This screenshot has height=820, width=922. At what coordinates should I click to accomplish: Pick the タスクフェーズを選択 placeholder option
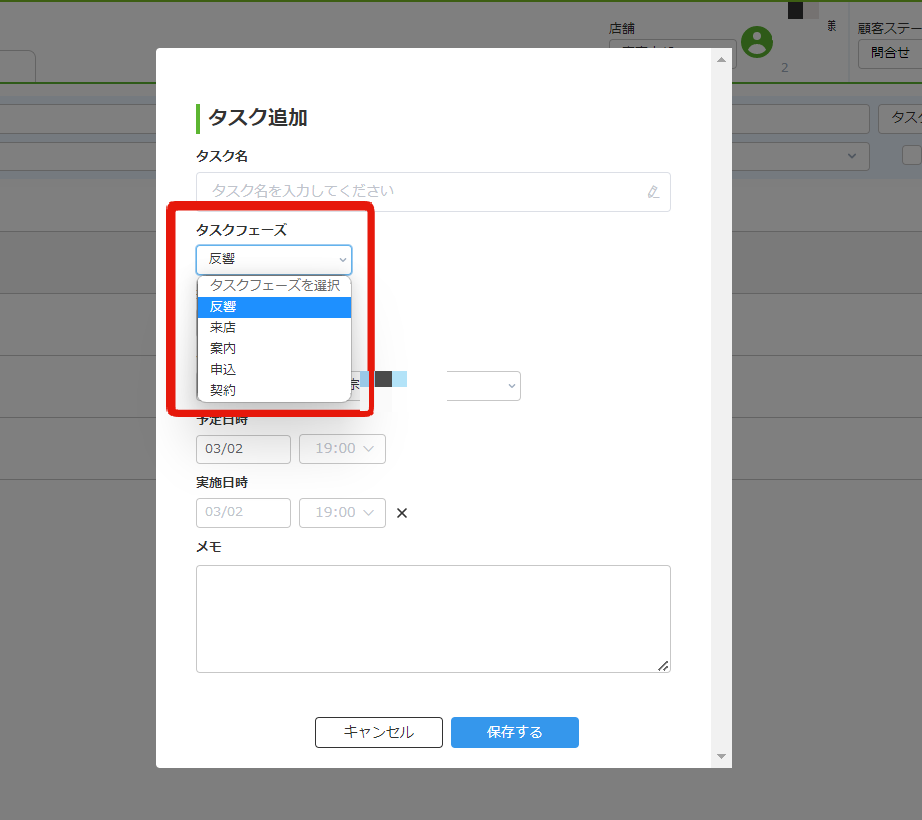pos(274,286)
